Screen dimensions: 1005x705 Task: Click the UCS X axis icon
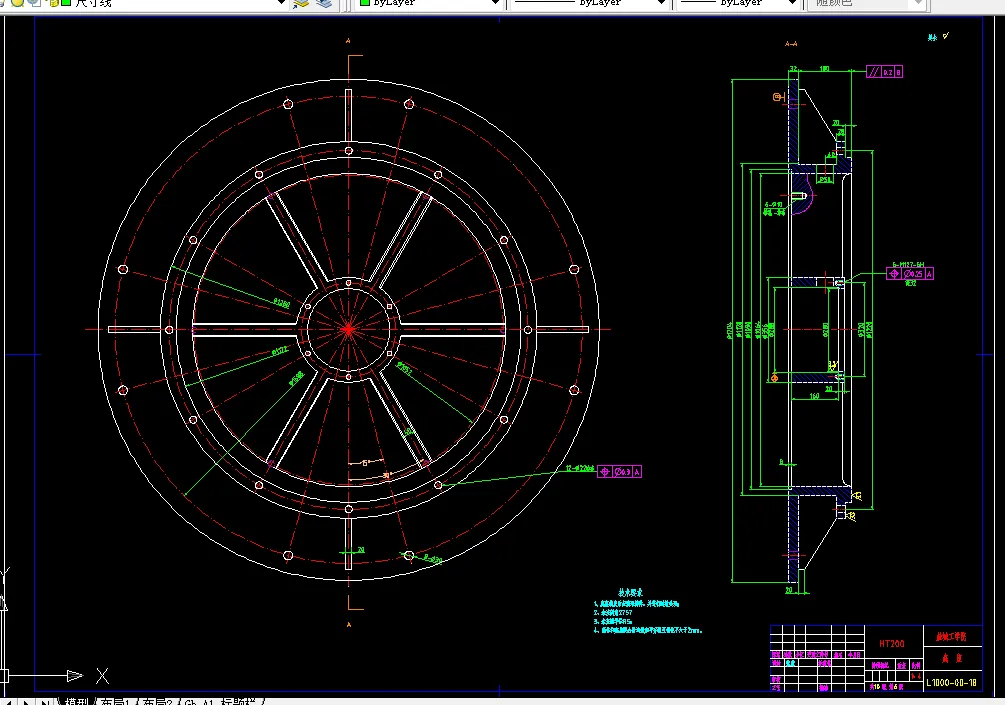[103, 676]
